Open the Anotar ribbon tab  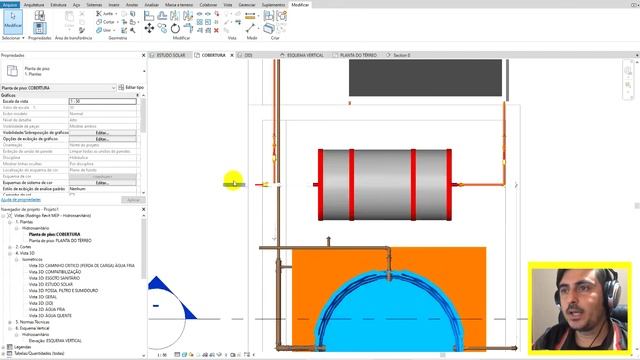tap(131, 5)
